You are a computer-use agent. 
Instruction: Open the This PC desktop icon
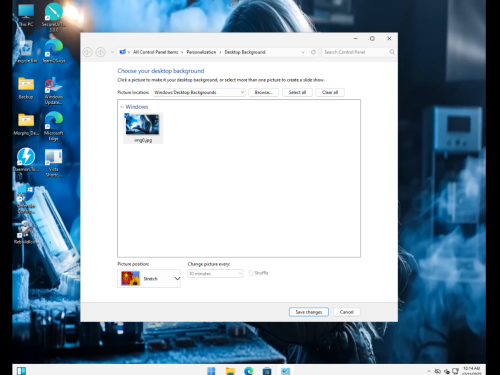(x=26, y=15)
